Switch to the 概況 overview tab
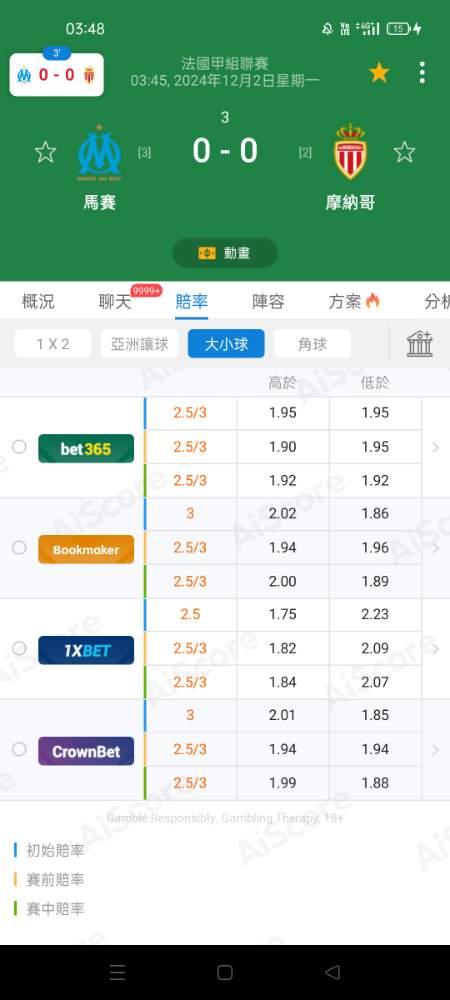Image resolution: width=450 pixels, height=1000 pixels. pos(38,302)
